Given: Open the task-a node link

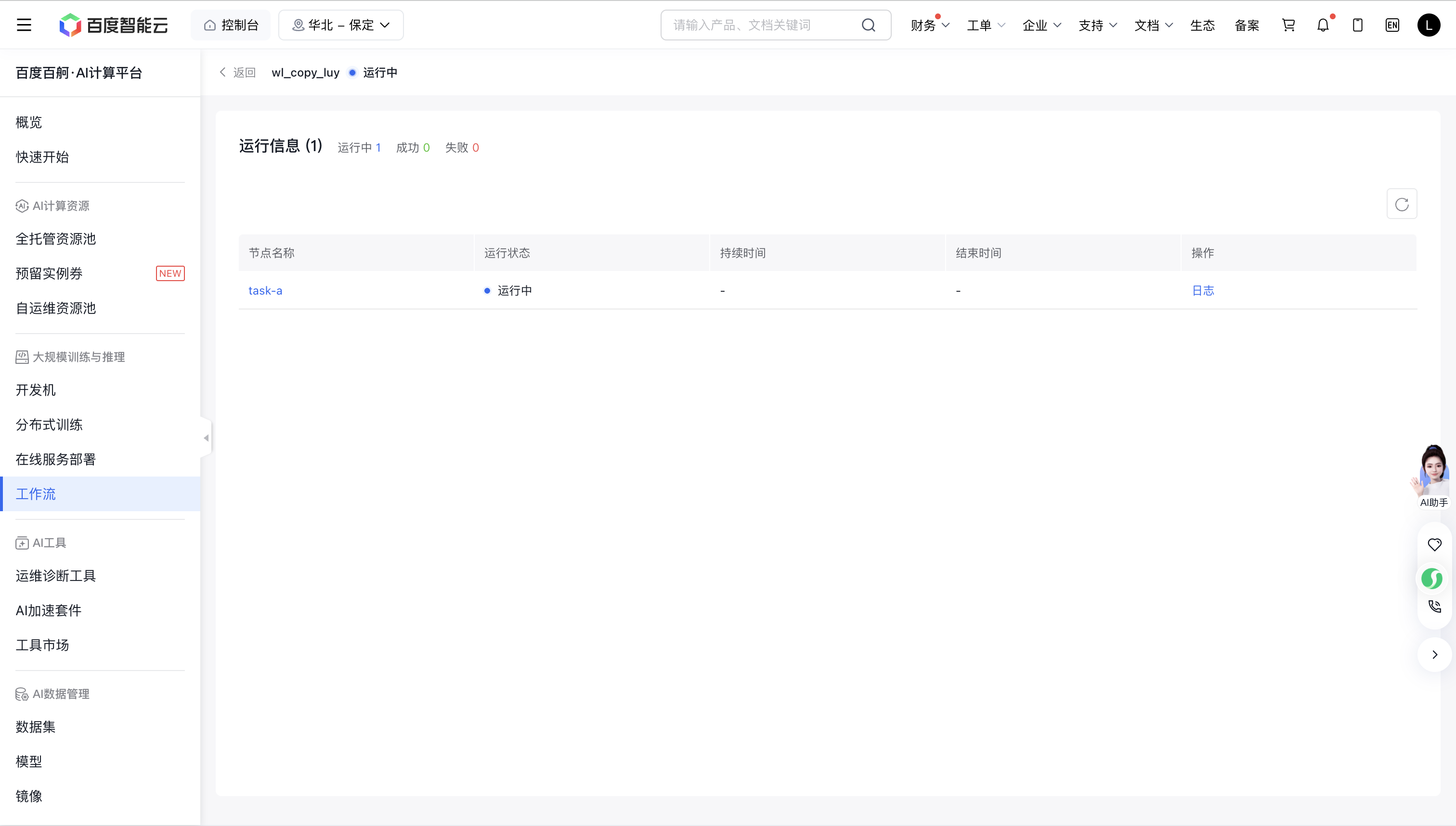Looking at the screenshot, I should point(265,290).
